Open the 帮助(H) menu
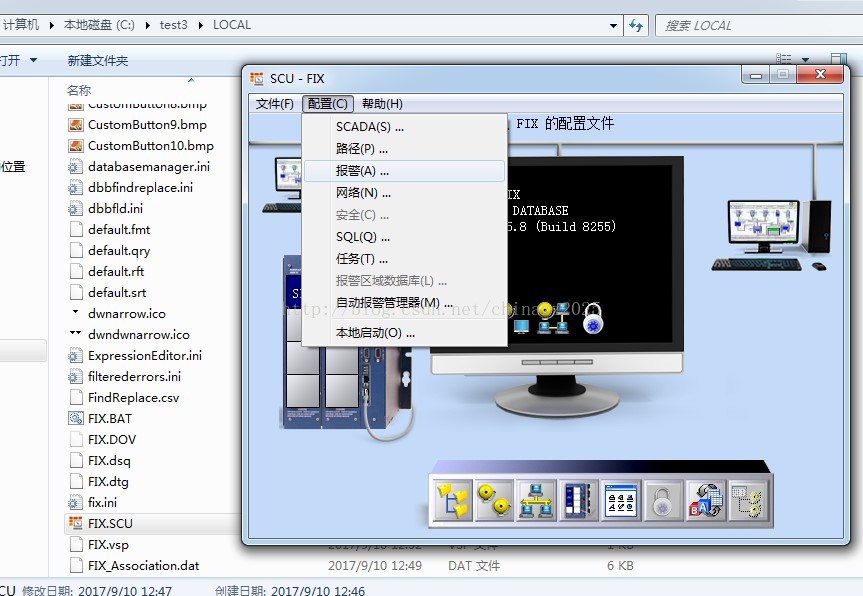The width and height of the screenshot is (863, 596). [382, 103]
